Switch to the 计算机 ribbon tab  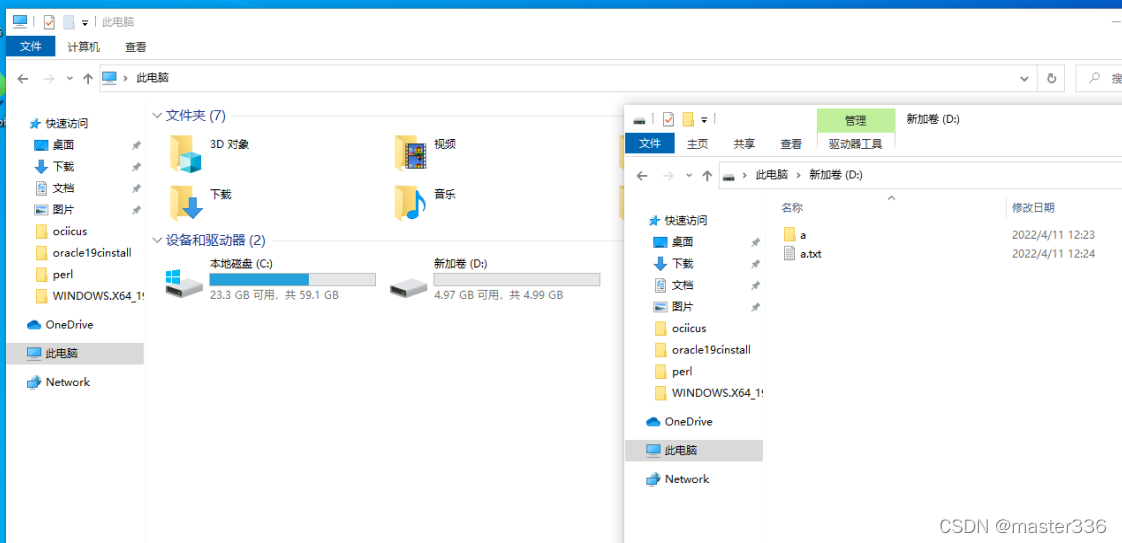[84, 47]
